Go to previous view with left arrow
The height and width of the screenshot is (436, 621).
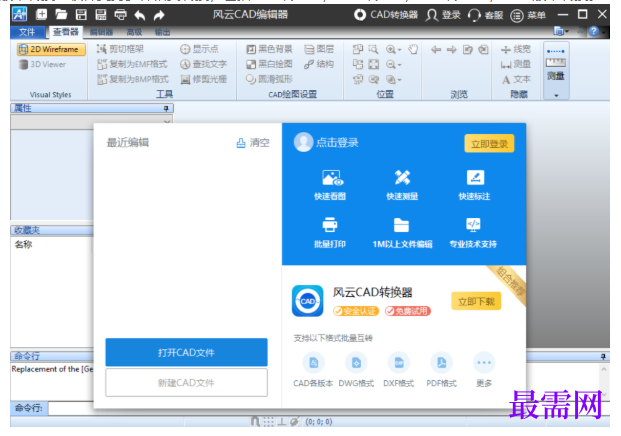[x=436, y=49]
